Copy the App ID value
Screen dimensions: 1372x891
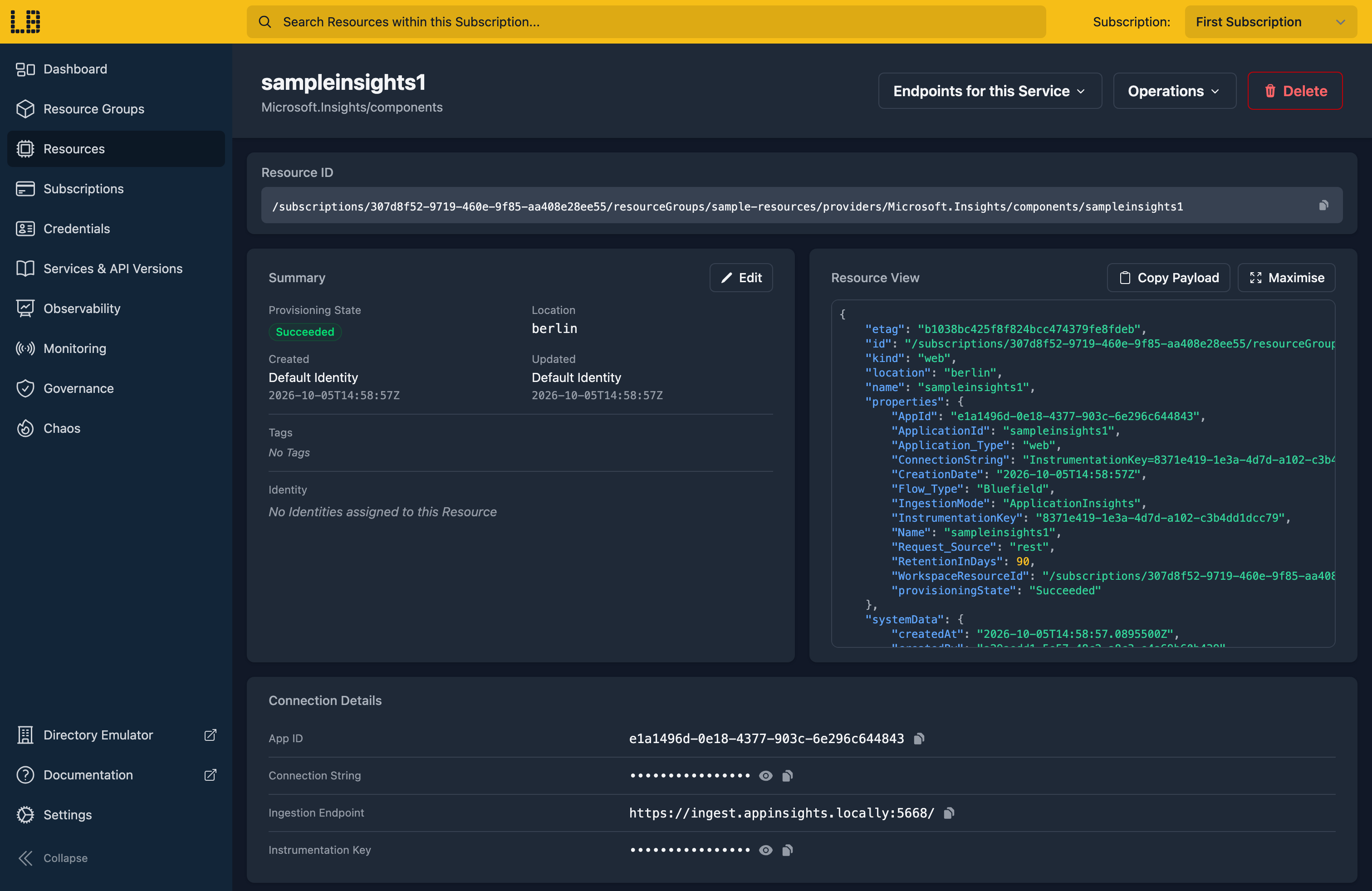pos(919,738)
